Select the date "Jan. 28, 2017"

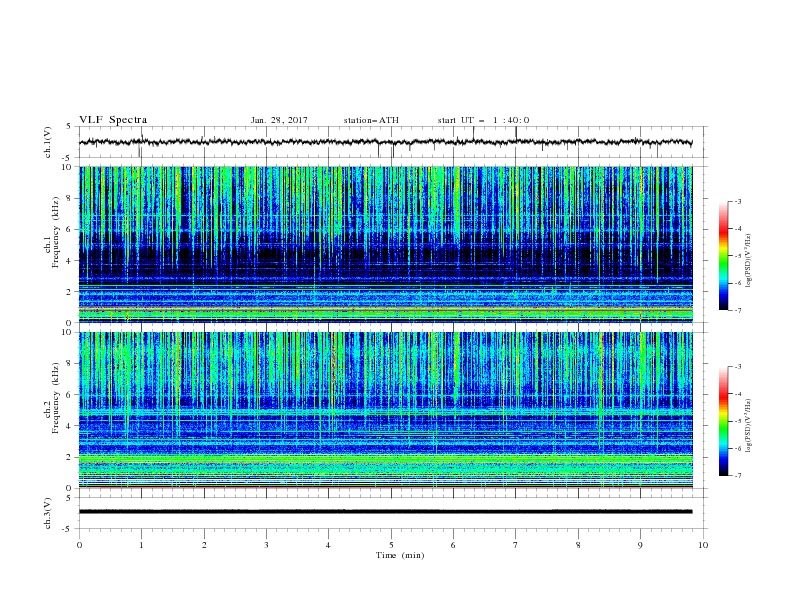(x=279, y=120)
